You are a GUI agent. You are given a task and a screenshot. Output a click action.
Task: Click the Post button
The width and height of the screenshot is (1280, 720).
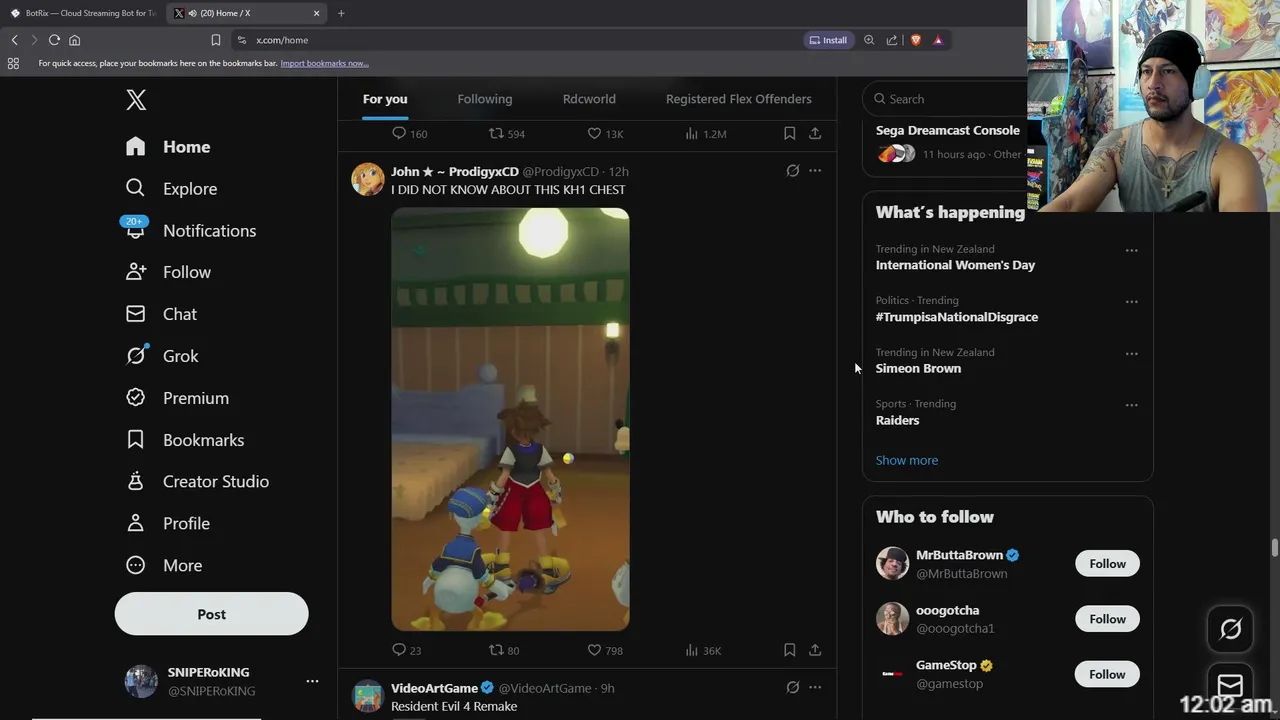[211, 614]
